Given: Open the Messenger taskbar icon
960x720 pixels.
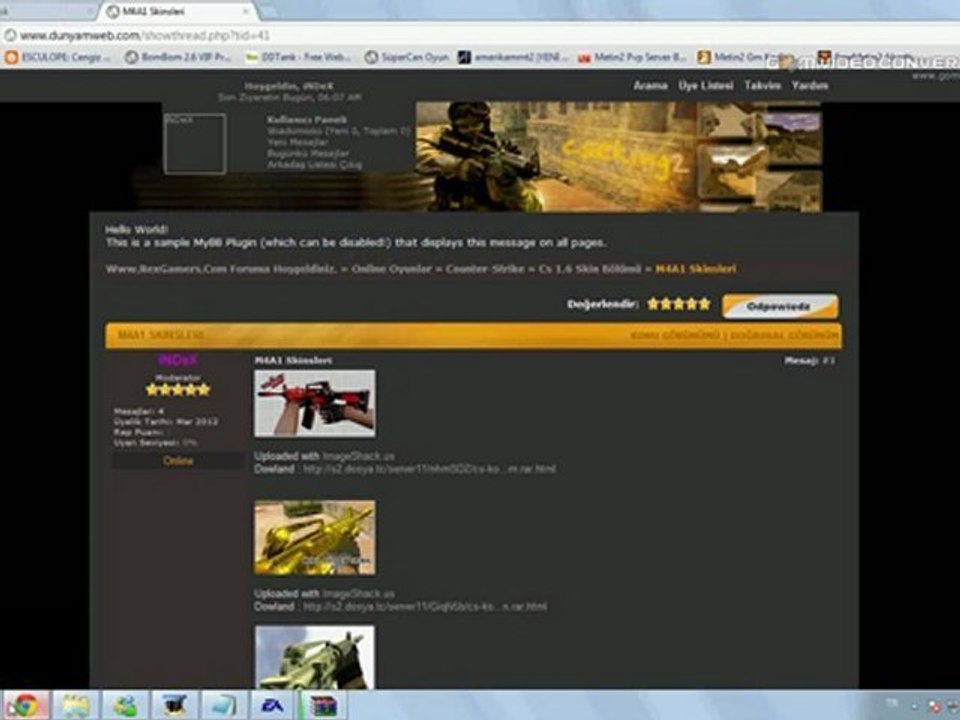Looking at the screenshot, I should 125,705.
